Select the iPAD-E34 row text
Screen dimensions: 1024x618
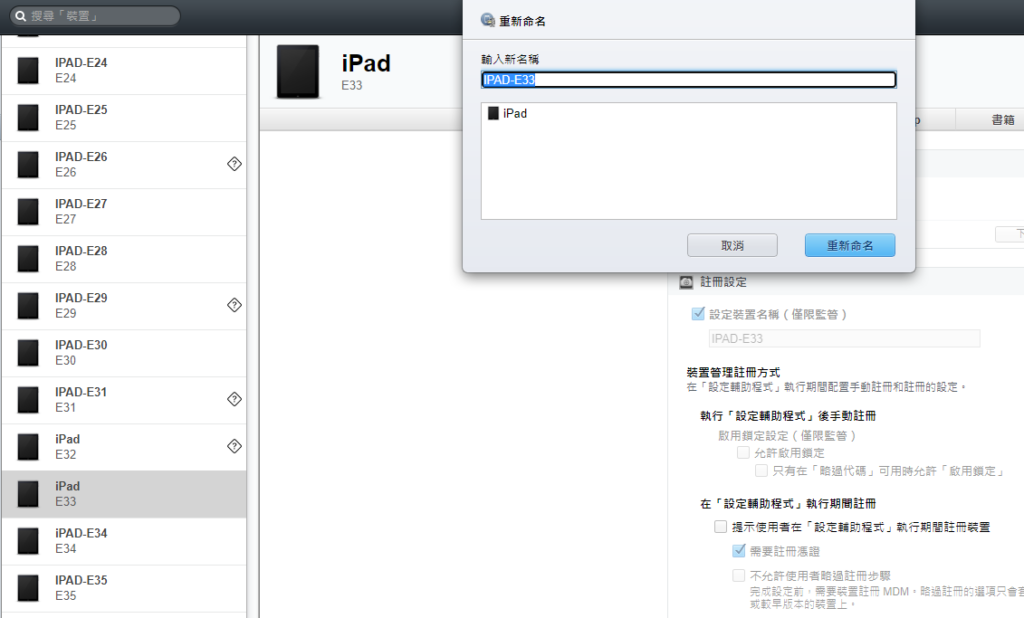click(81, 533)
